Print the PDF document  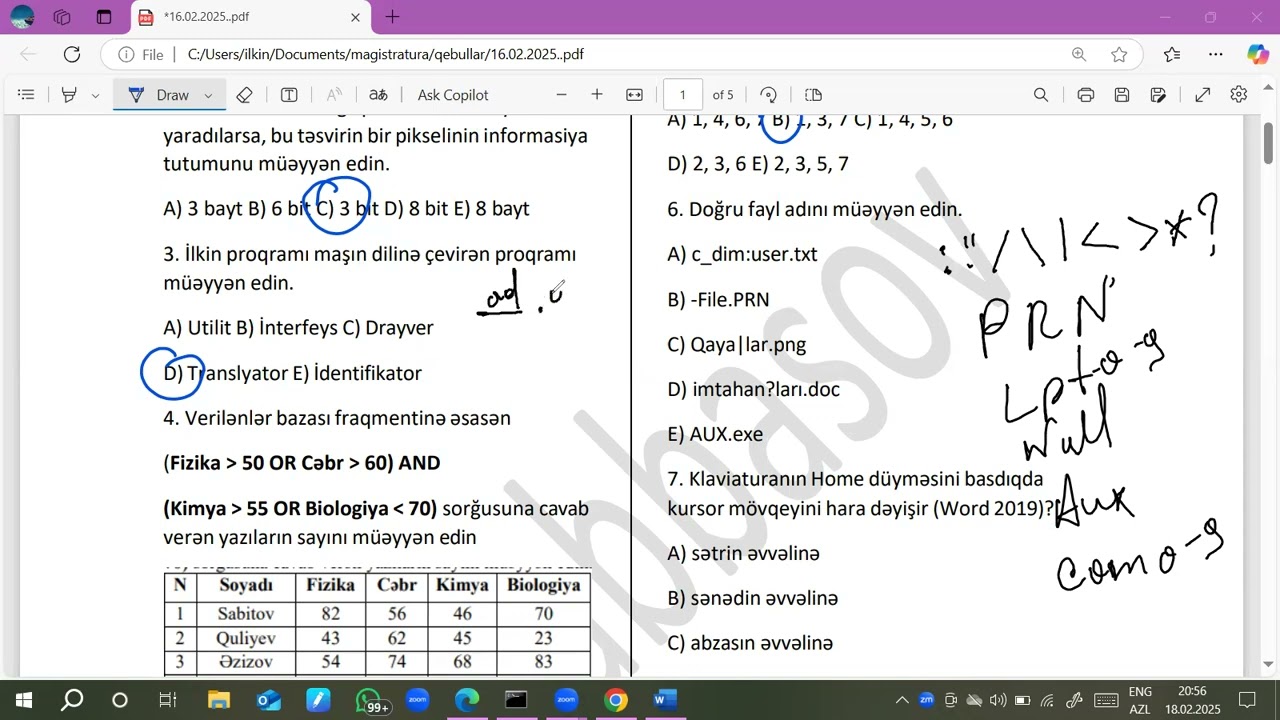pyautogui.click(x=1086, y=95)
